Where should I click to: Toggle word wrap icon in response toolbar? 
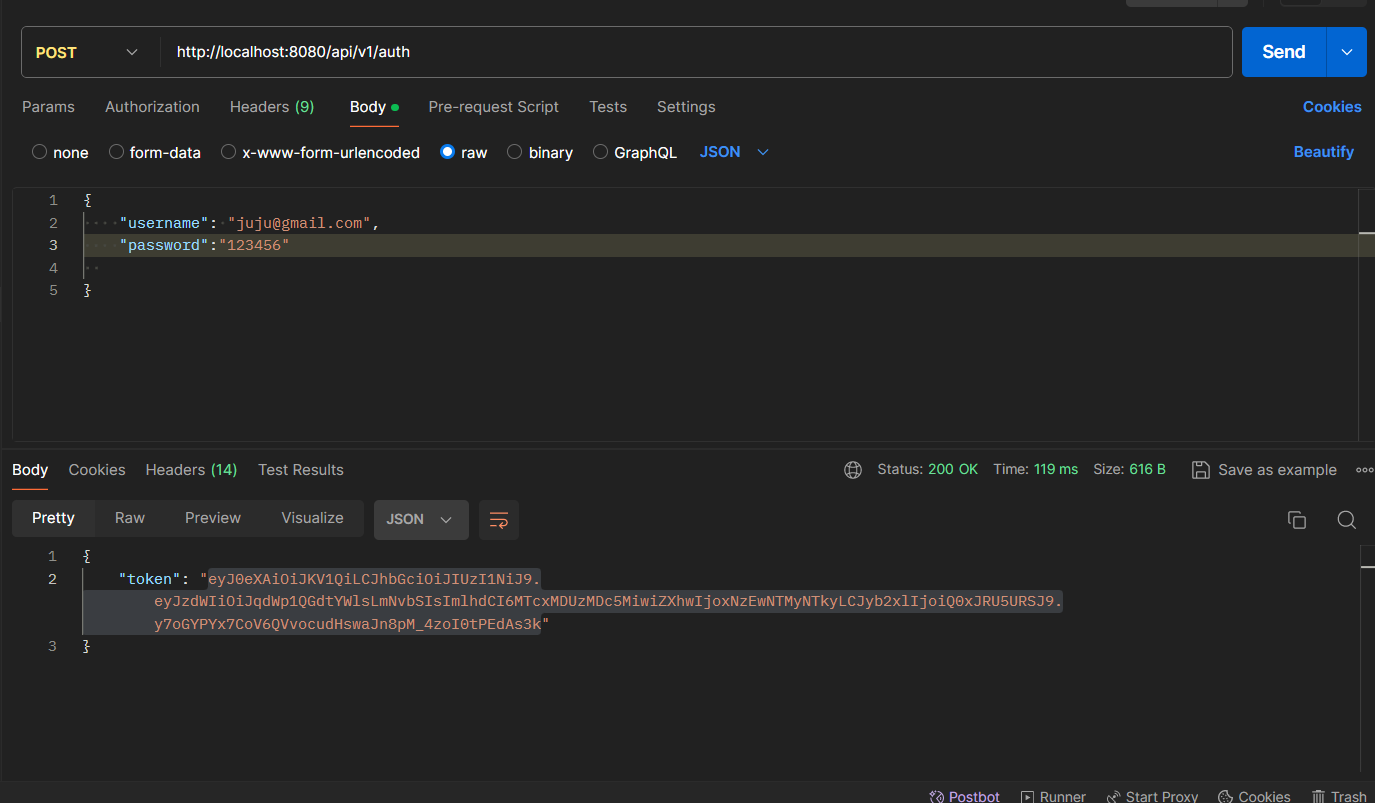499,520
